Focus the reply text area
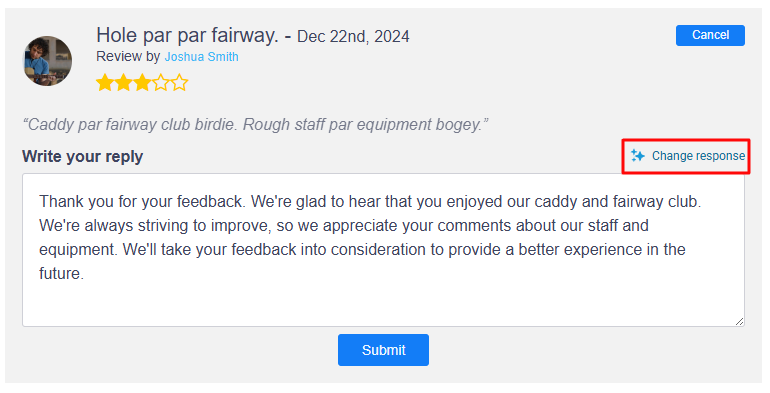Image resolution: width=770 pixels, height=393 pixels. [383, 250]
